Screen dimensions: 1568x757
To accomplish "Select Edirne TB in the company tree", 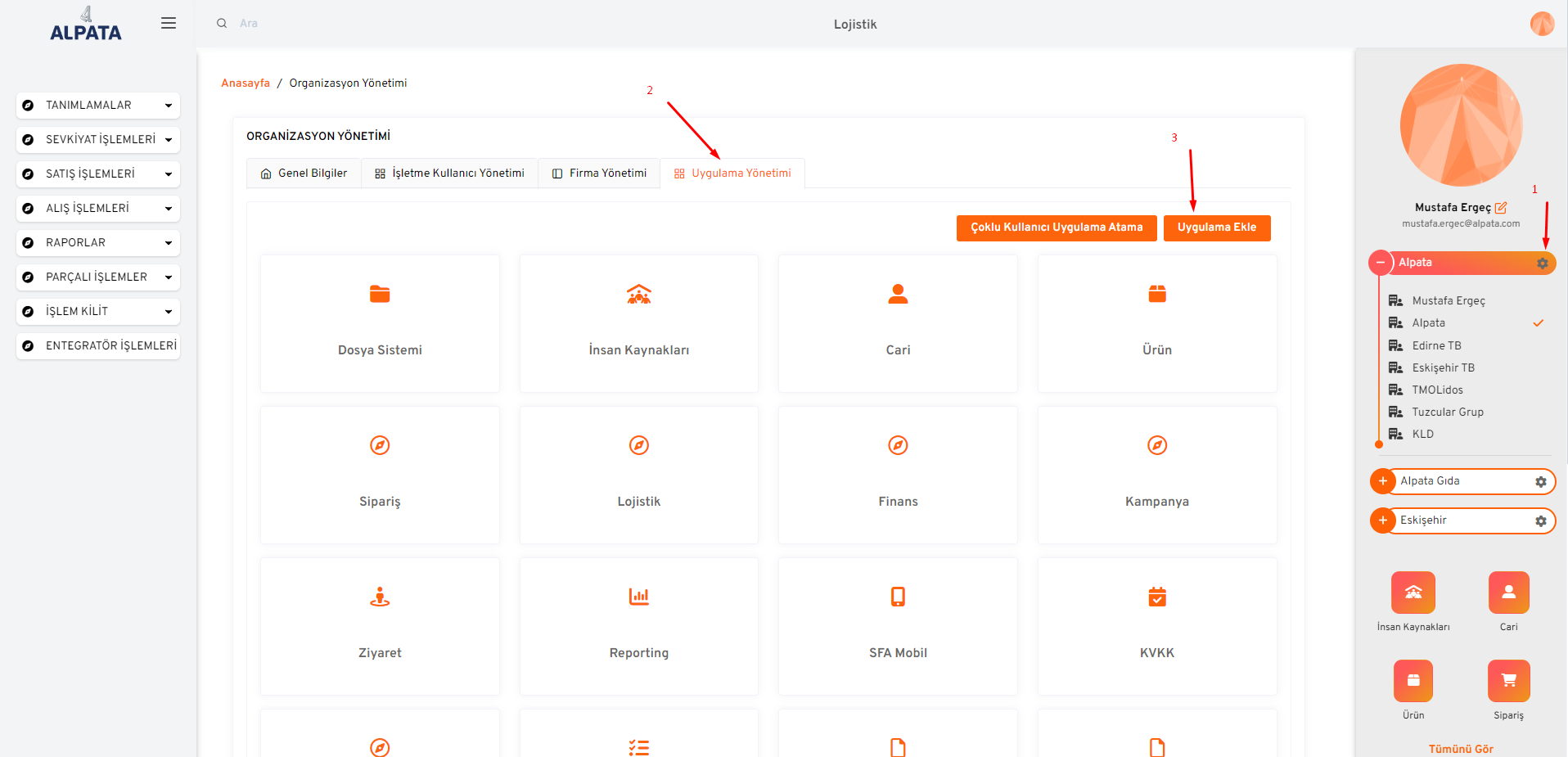I will pos(1436,345).
